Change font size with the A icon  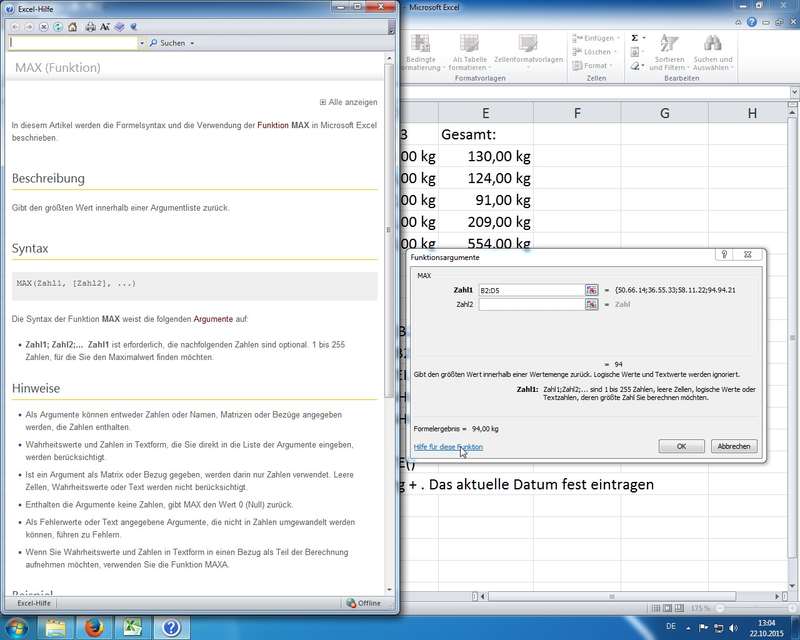click(x=105, y=26)
